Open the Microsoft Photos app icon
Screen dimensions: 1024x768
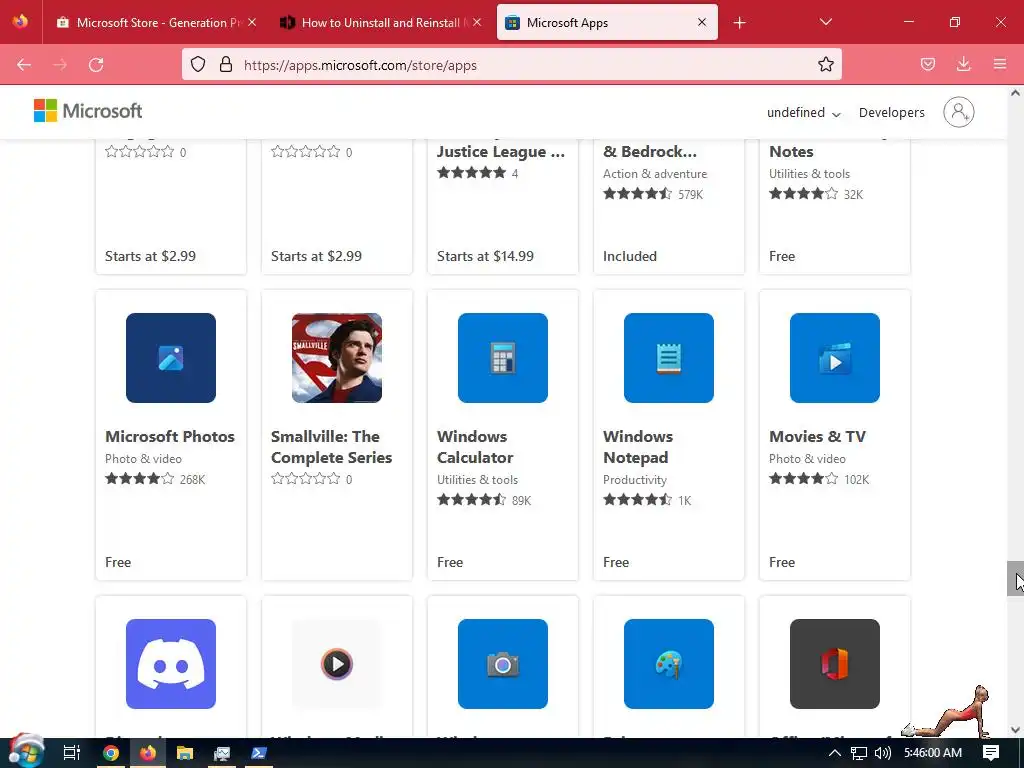(x=170, y=358)
